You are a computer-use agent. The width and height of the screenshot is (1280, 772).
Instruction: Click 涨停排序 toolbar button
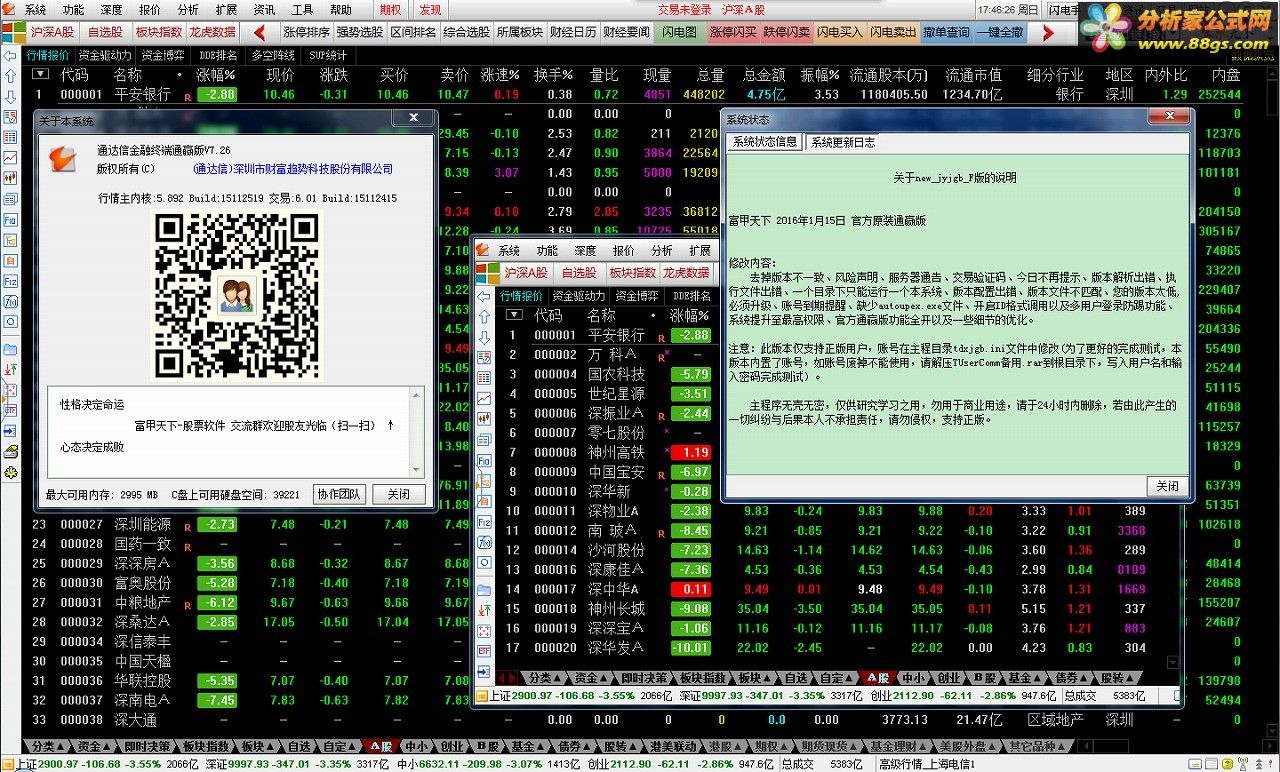point(306,32)
